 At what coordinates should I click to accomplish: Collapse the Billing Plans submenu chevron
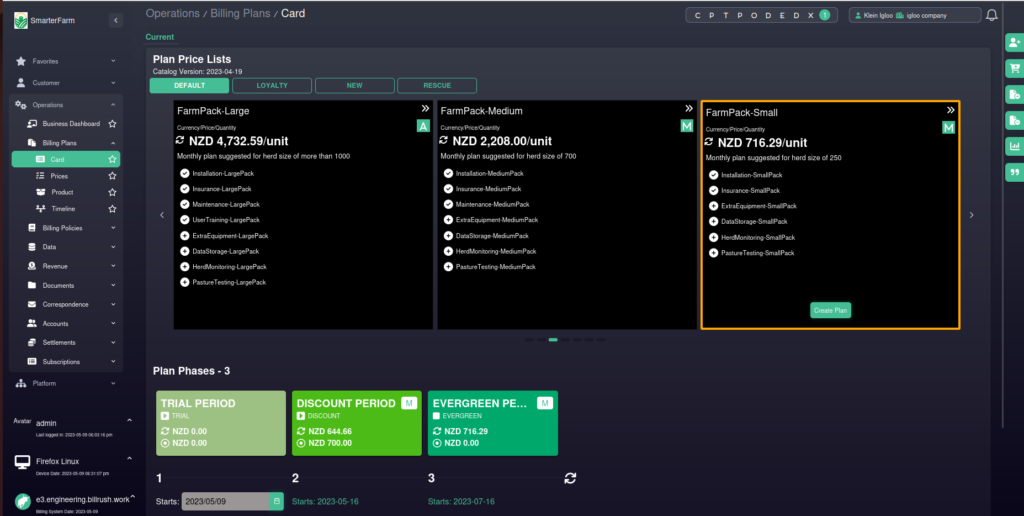point(113,143)
